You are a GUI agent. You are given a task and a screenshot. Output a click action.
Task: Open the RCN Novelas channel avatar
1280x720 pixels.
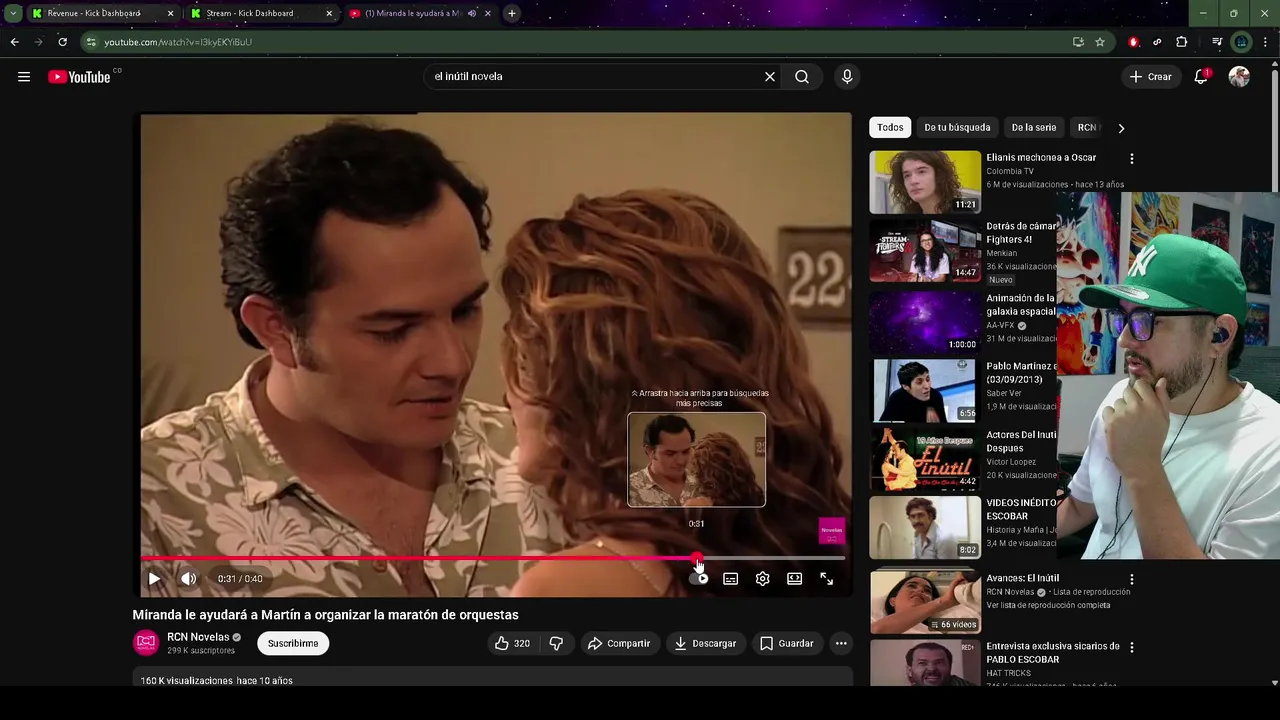click(146, 643)
